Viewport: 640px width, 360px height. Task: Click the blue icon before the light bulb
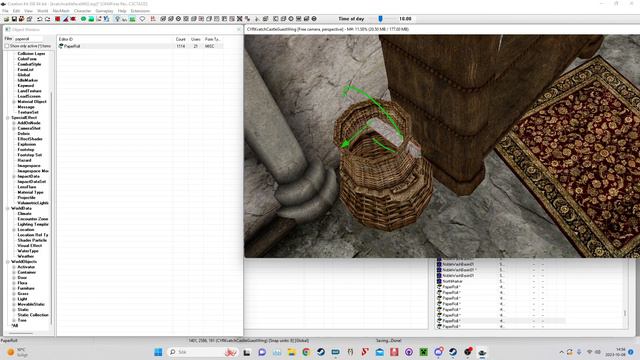pos(107,19)
